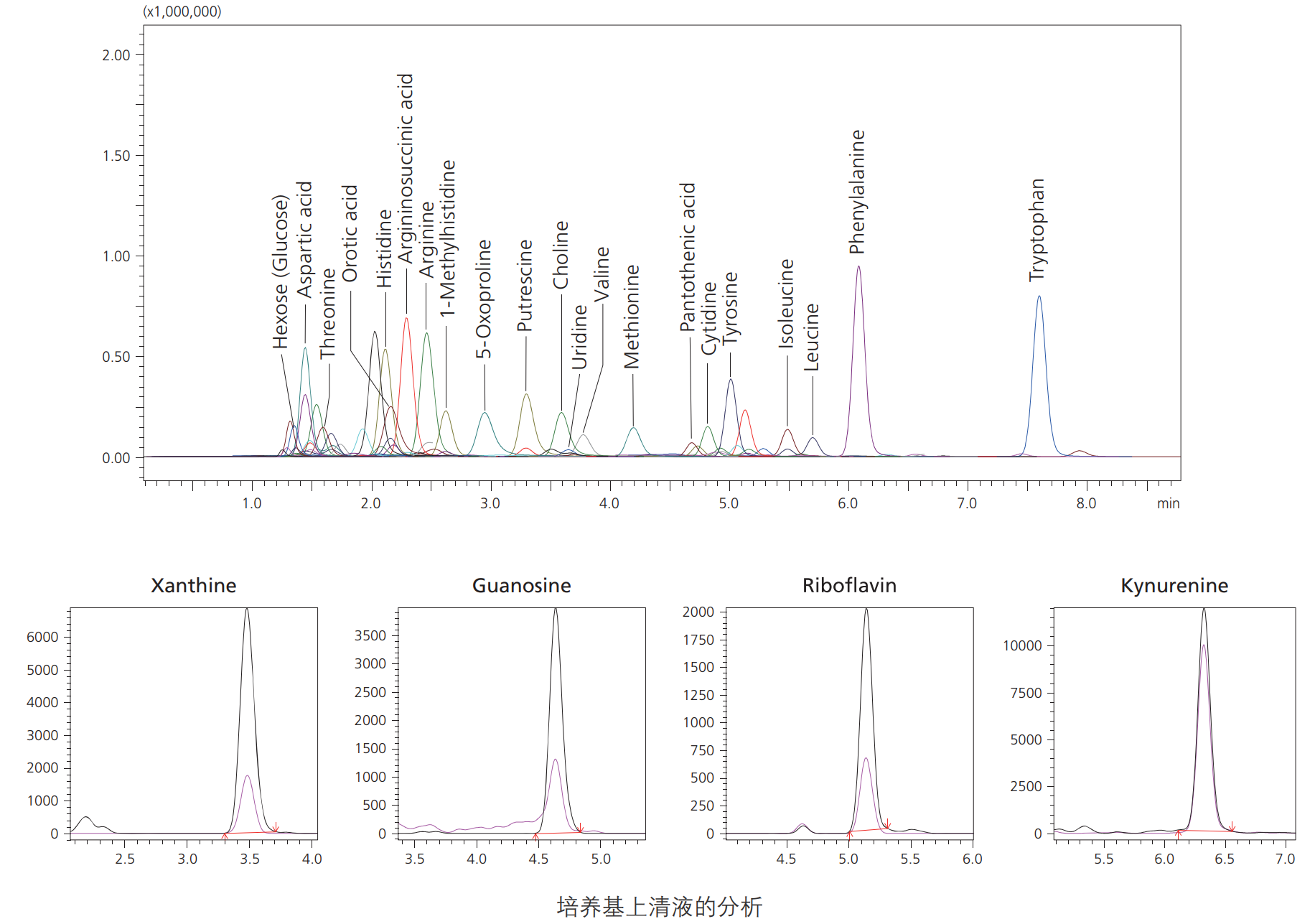This screenshot has height=924, width=1315.
Task: Click the Phenylalanine peak label
Action: 857,192
